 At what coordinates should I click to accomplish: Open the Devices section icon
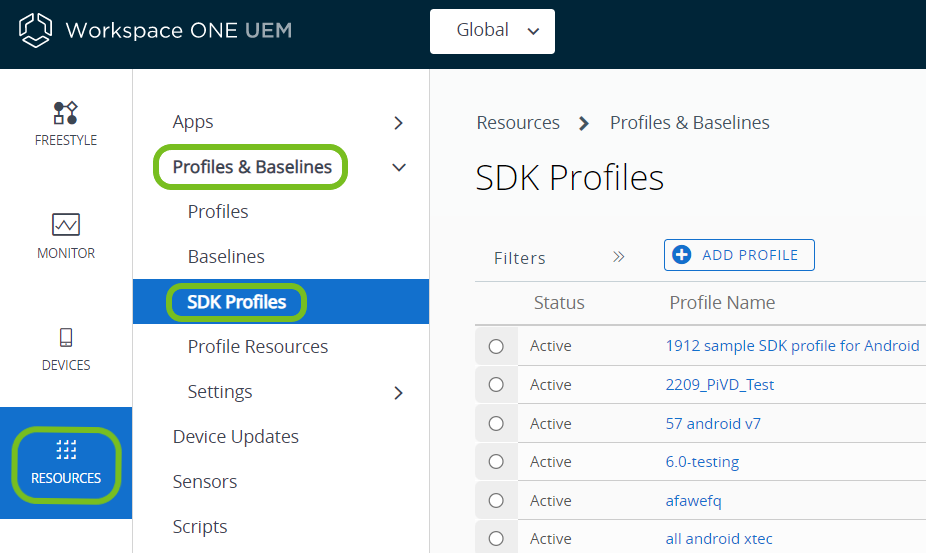[x=66, y=337]
